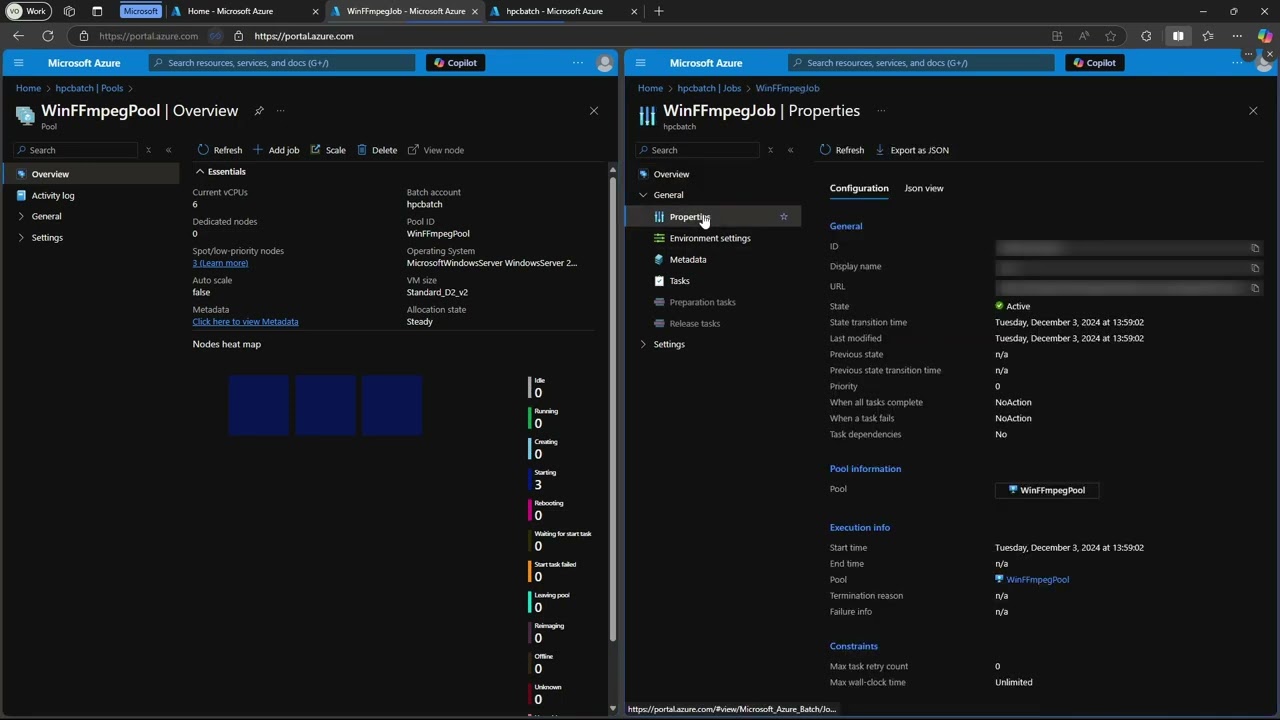Open more options next to WinFFmpegPool title
1280x720 pixels.
click(x=280, y=111)
